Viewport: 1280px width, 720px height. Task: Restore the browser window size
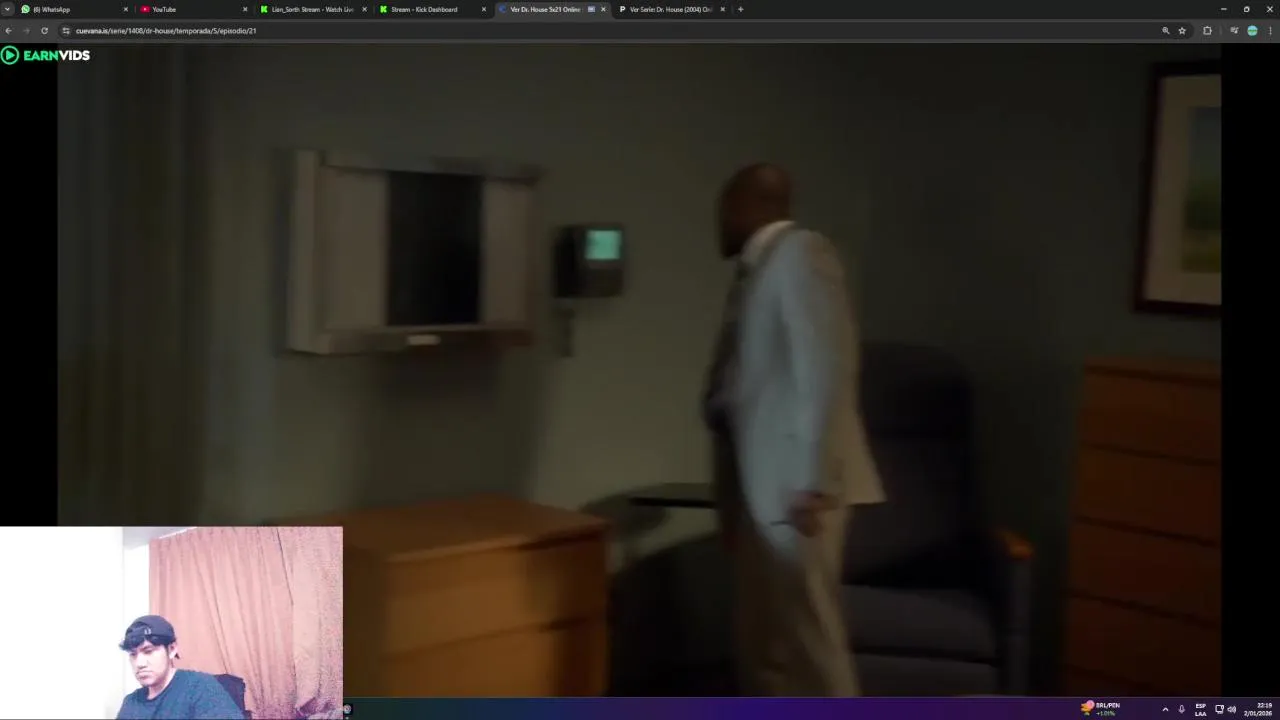[x=1246, y=9]
